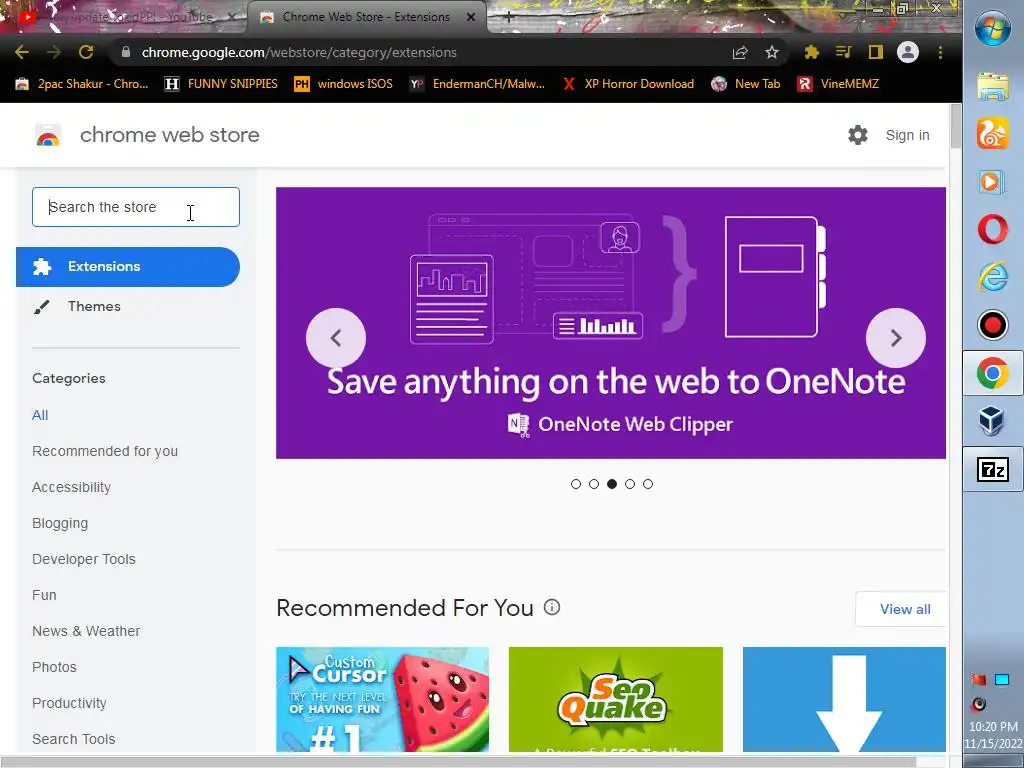The height and width of the screenshot is (768, 1024).
Task: Click the Chrome Web Store logo
Action: click(48, 135)
